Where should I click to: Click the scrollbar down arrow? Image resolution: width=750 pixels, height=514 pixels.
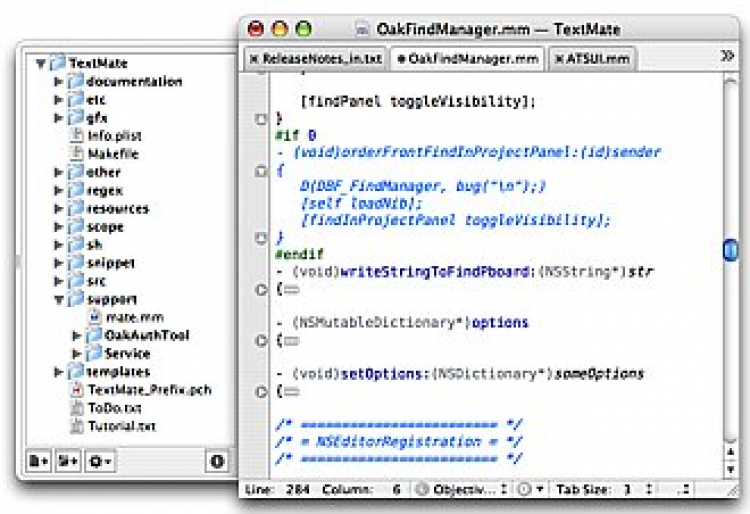click(x=730, y=469)
